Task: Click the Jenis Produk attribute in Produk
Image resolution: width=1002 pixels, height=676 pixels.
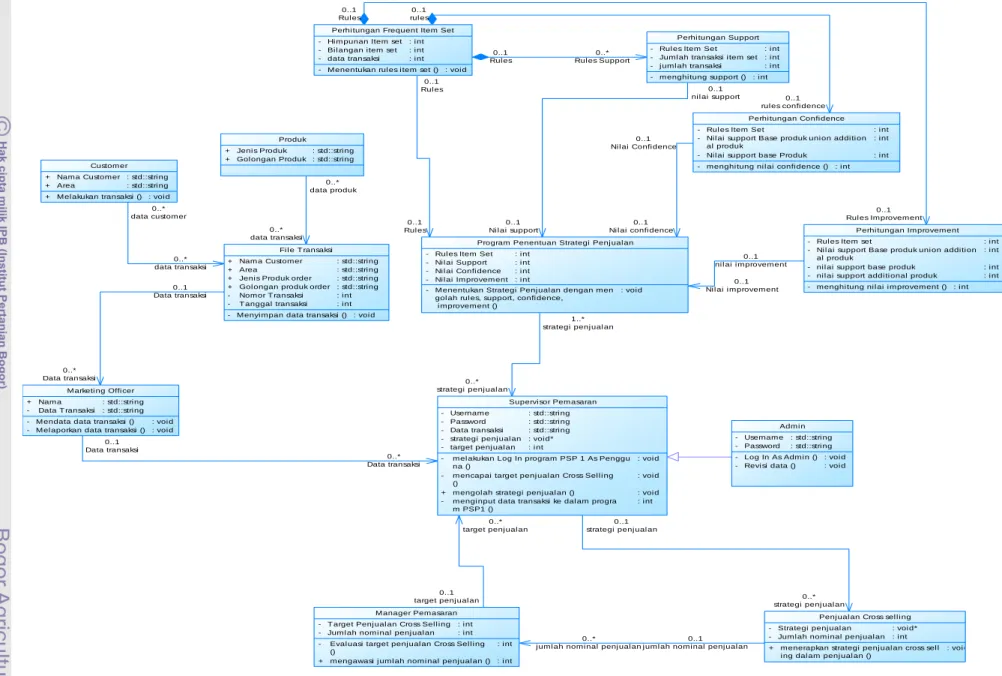Action: [261, 151]
